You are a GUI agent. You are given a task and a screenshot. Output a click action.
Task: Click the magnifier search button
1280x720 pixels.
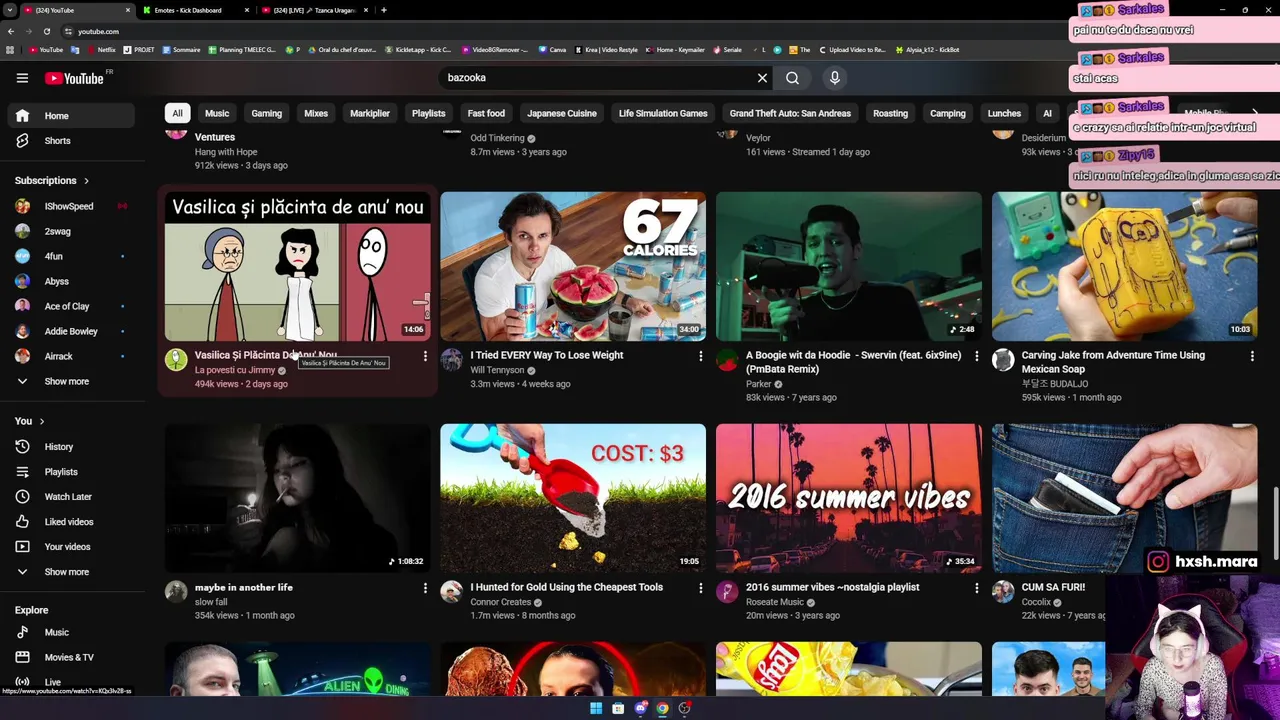[x=792, y=78]
